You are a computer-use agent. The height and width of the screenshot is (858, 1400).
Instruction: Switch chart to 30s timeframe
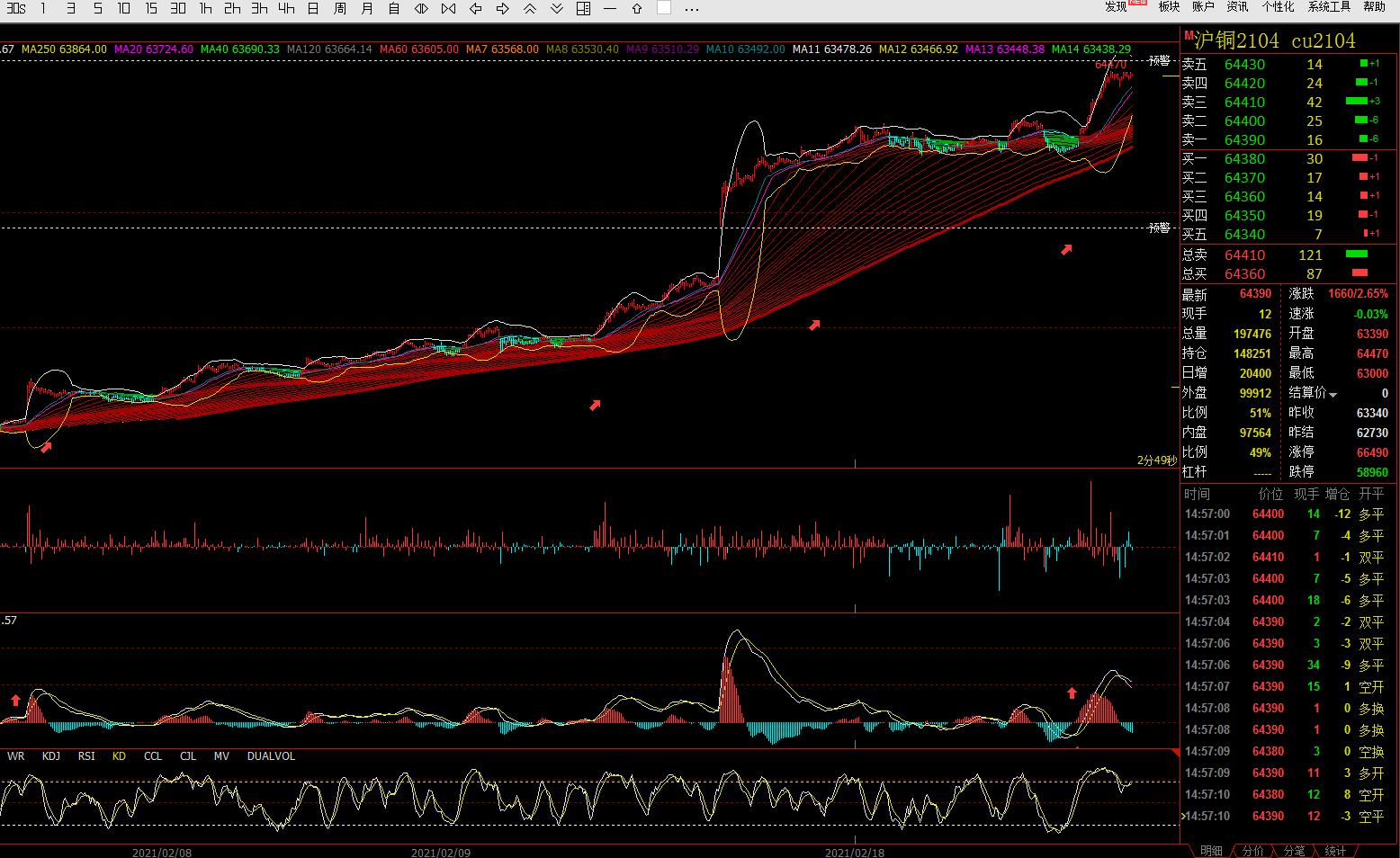coord(15,9)
